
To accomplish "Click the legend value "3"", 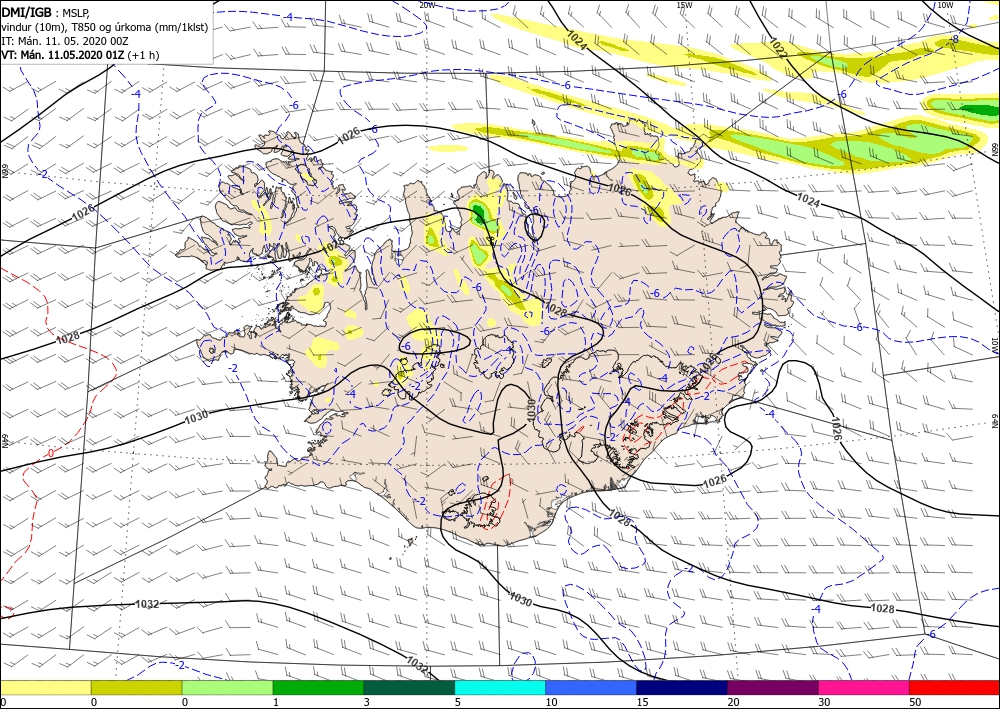I will pos(367,702).
